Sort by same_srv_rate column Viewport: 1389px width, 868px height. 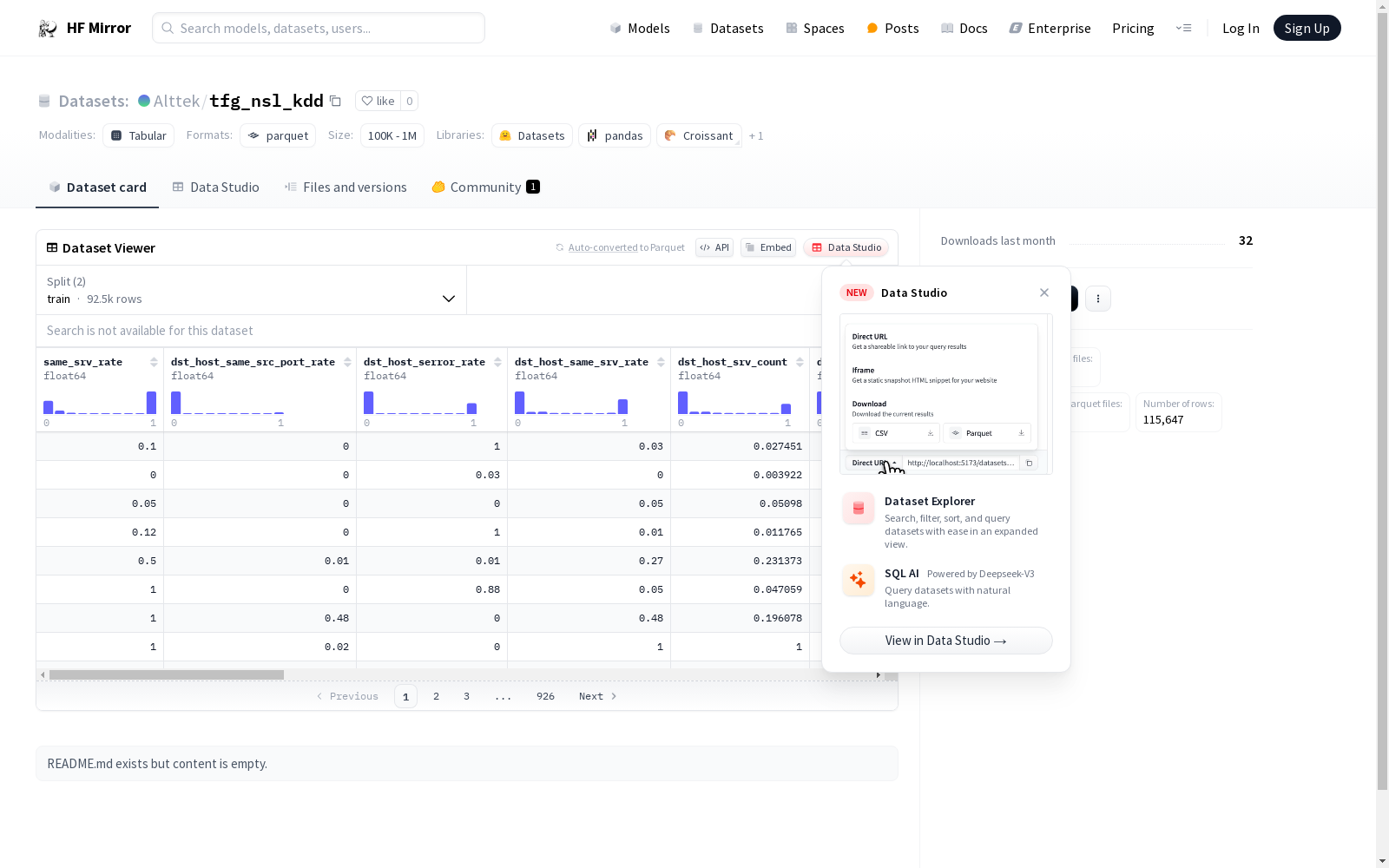click(154, 362)
